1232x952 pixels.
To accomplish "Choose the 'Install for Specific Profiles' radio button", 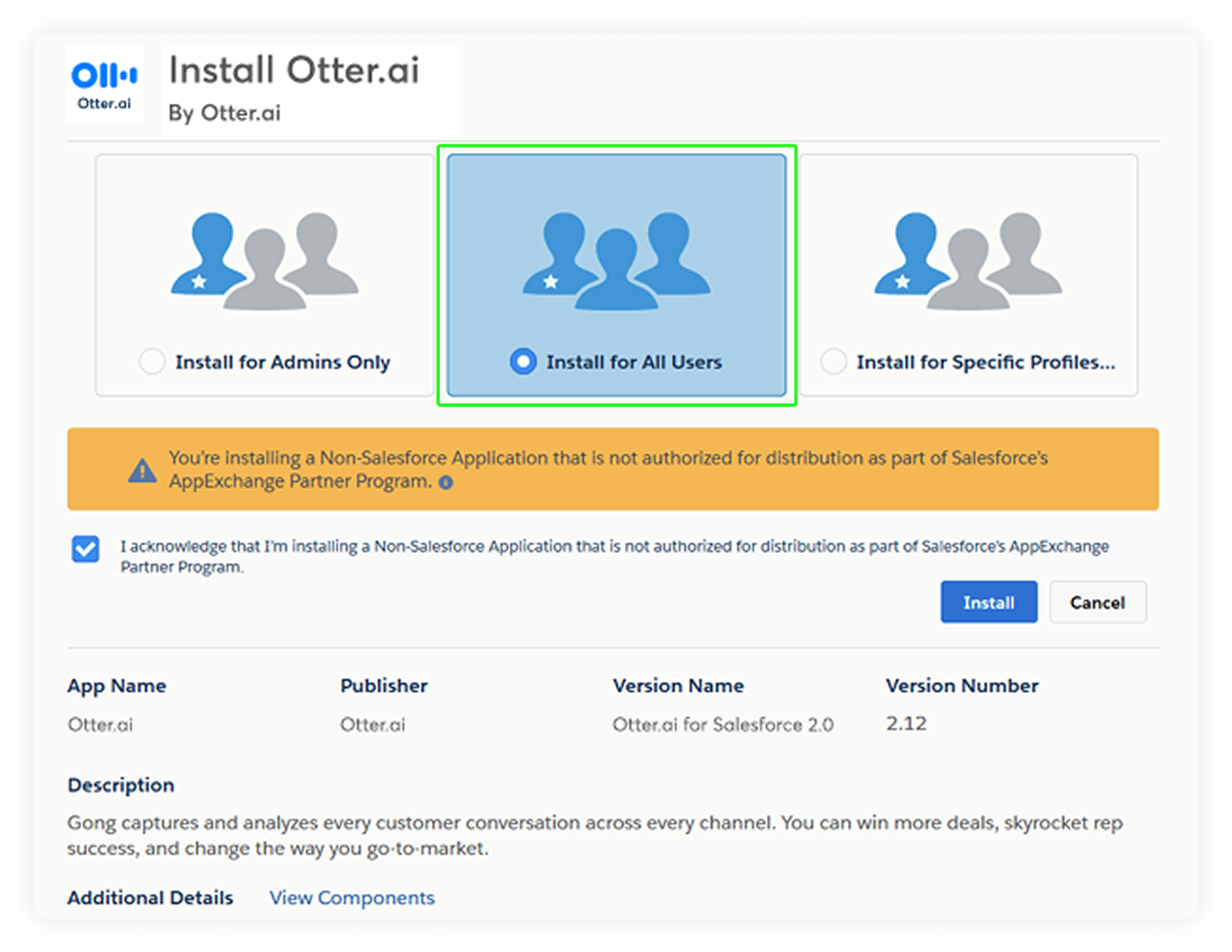I will coord(833,362).
